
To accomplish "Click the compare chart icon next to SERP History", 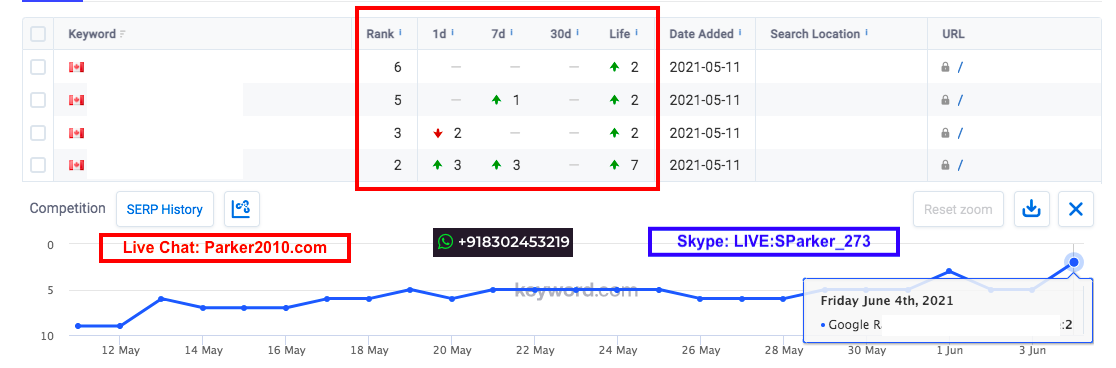I will click(242, 209).
